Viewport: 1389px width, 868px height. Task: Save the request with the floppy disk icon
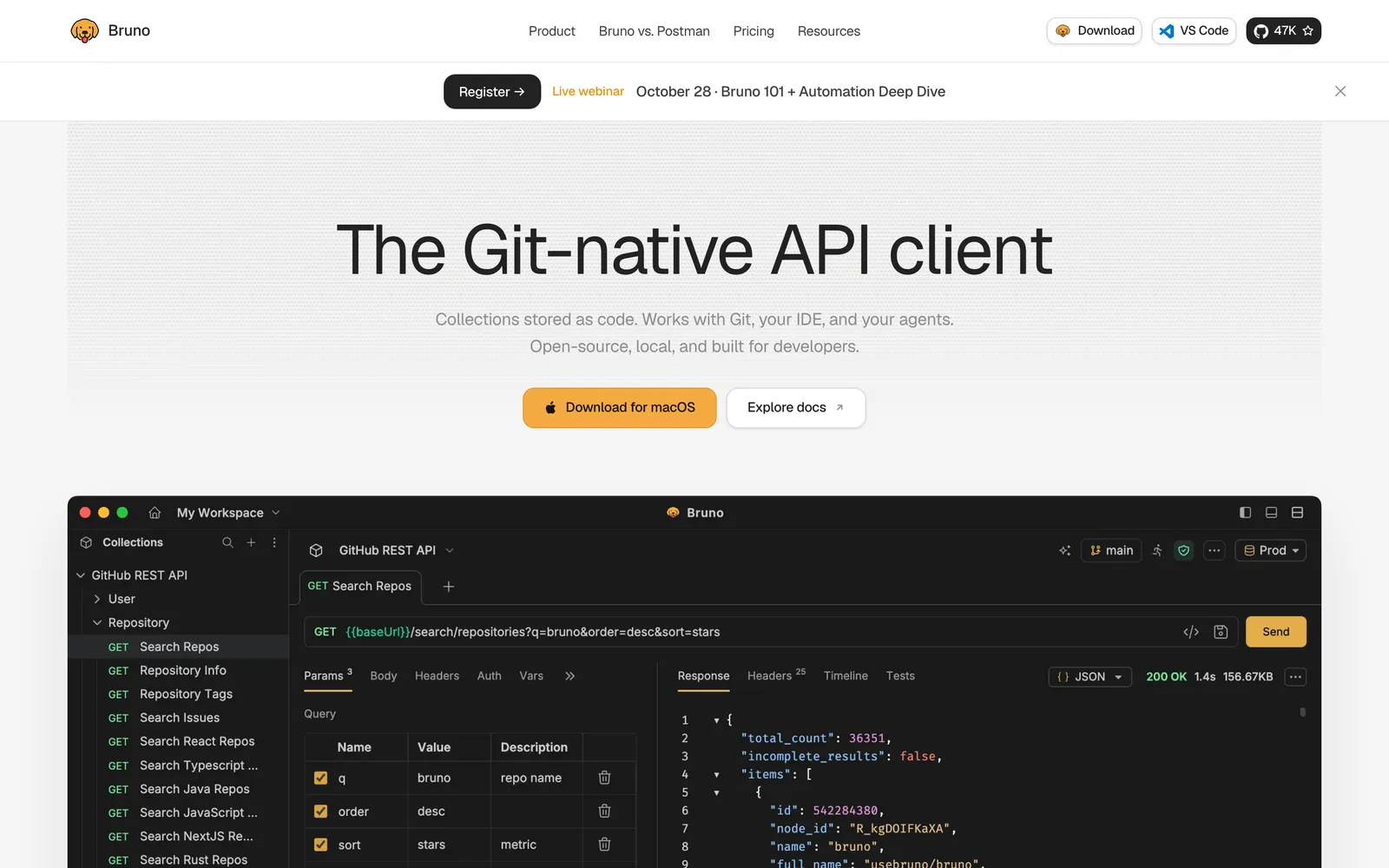[x=1221, y=632]
